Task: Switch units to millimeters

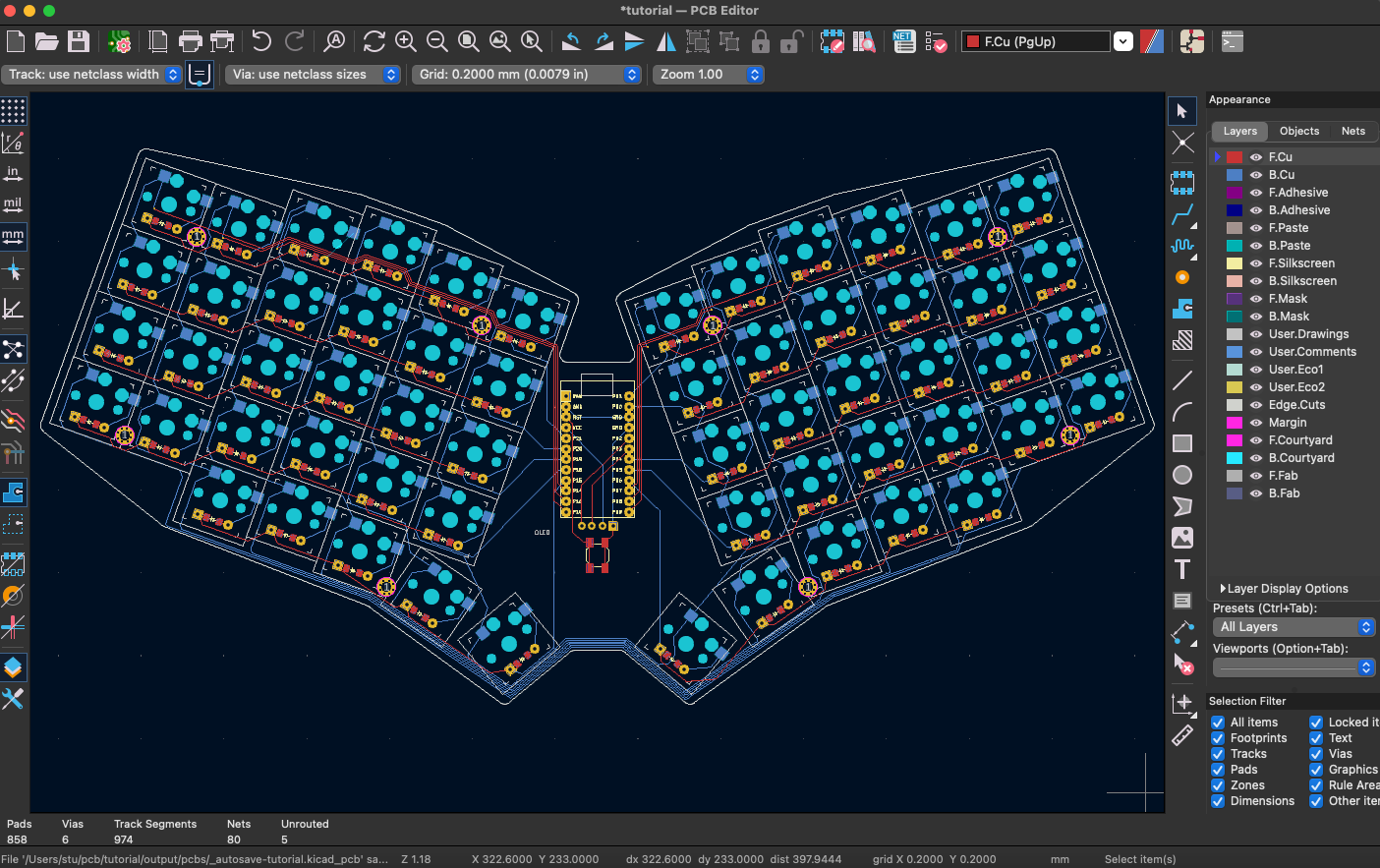Action: point(13,237)
